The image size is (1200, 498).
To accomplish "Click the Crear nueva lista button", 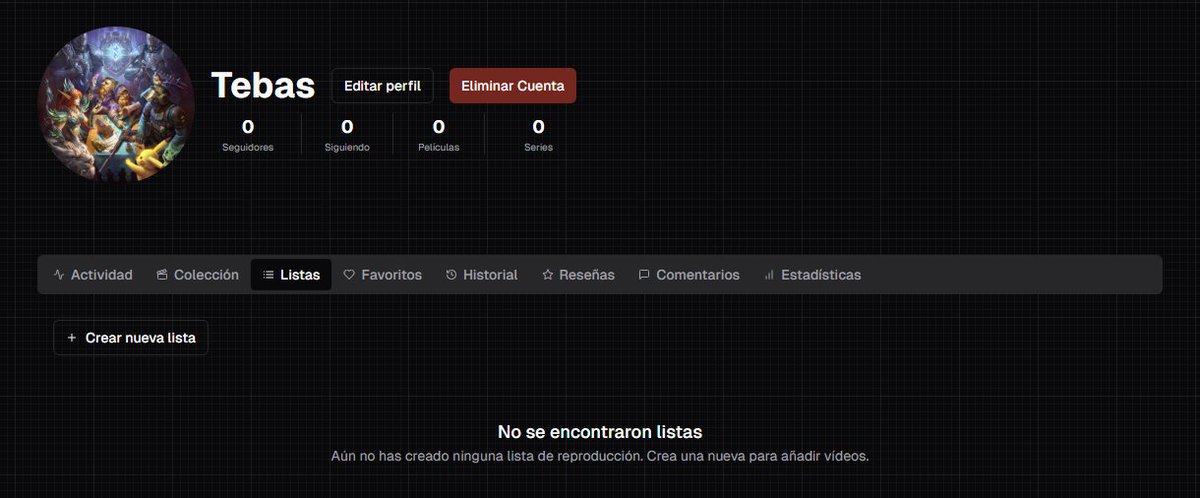I will pos(131,338).
